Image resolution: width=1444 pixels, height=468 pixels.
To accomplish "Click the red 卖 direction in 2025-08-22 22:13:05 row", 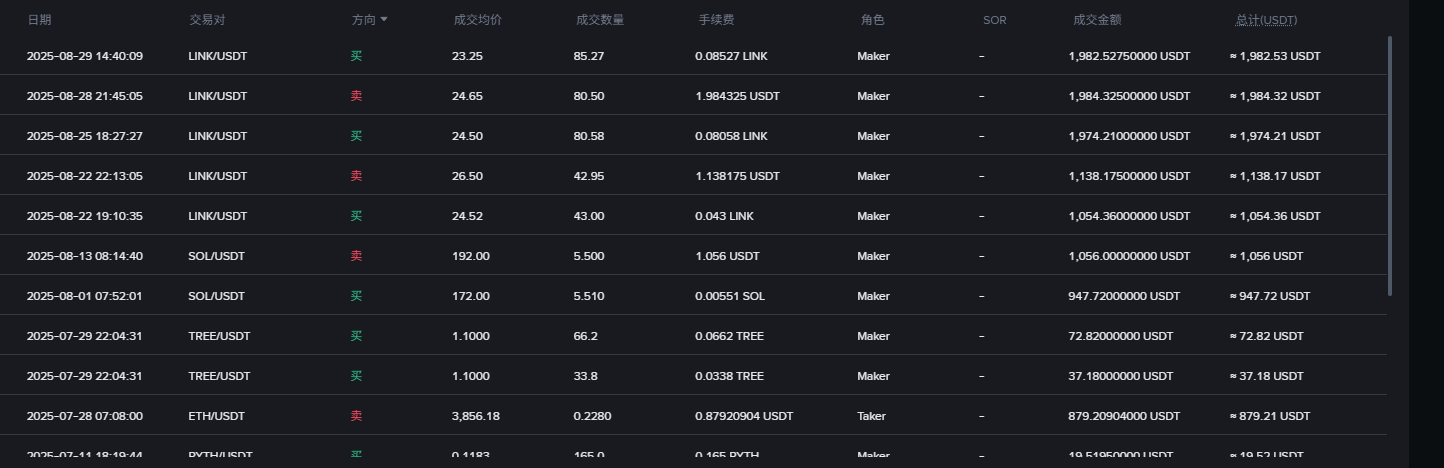I will [356, 176].
